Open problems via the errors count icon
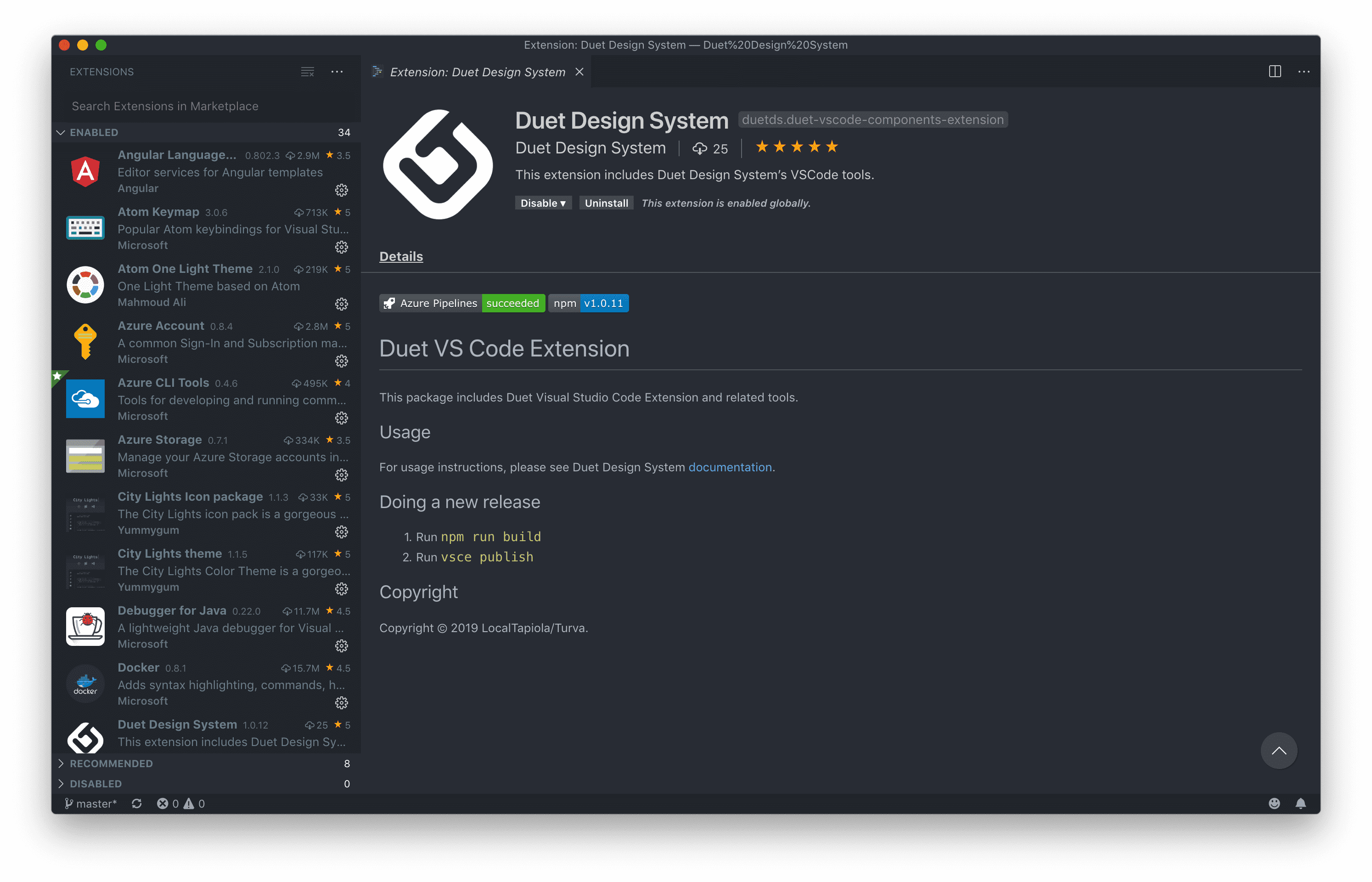Viewport: 1372px width, 882px height. click(x=168, y=803)
